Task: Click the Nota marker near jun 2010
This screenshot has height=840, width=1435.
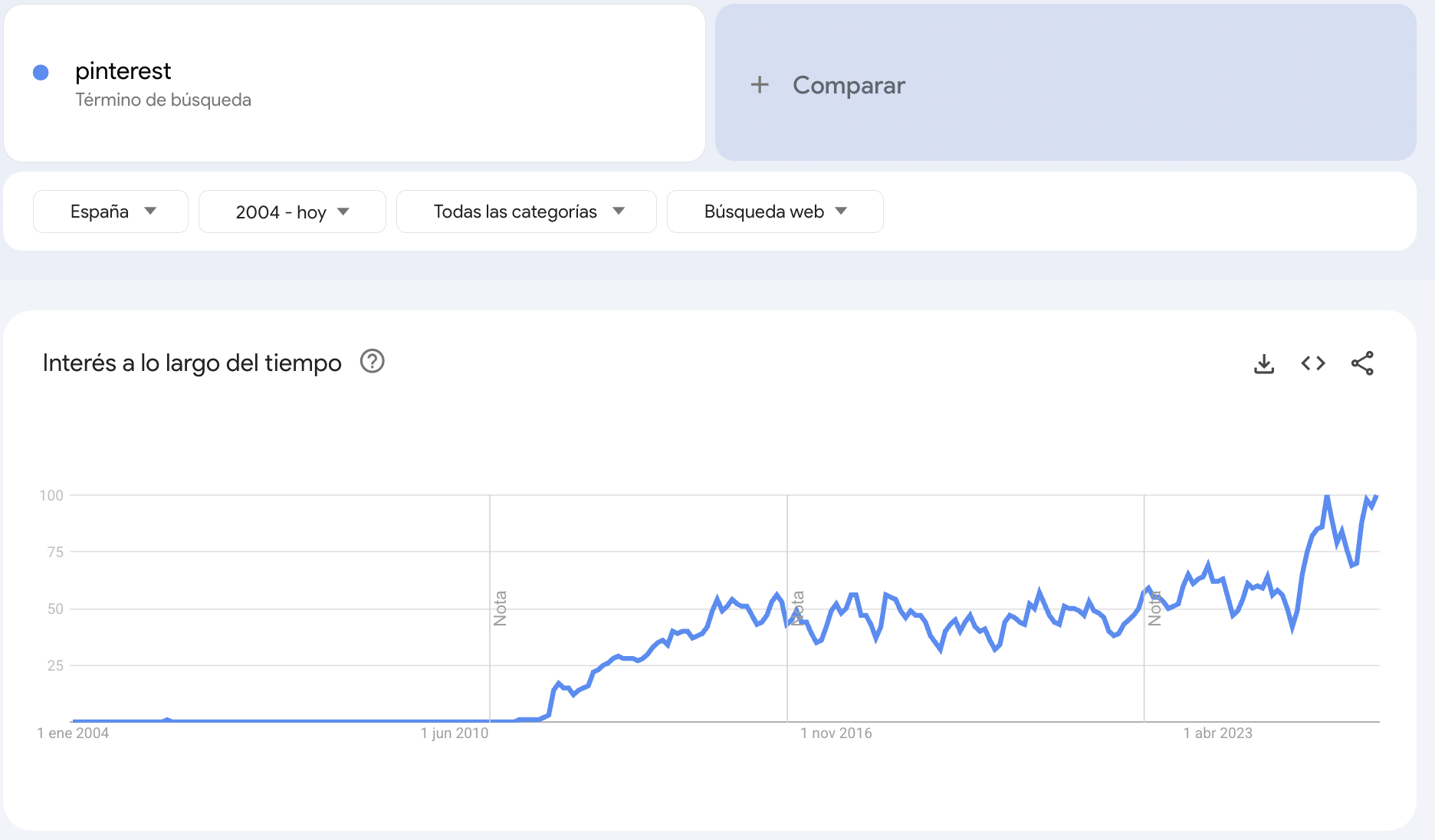Action: [500, 608]
